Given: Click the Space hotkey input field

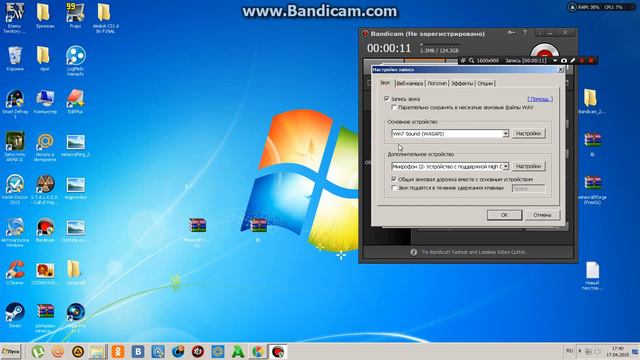Looking at the screenshot, I should (528, 189).
